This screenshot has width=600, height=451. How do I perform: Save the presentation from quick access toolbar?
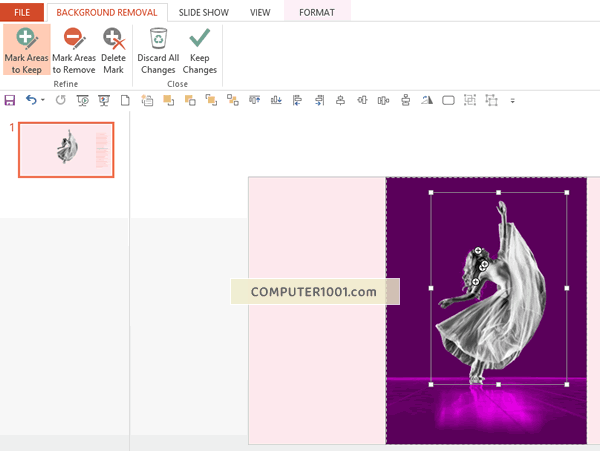pyautogui.click(x=10, y=100)
